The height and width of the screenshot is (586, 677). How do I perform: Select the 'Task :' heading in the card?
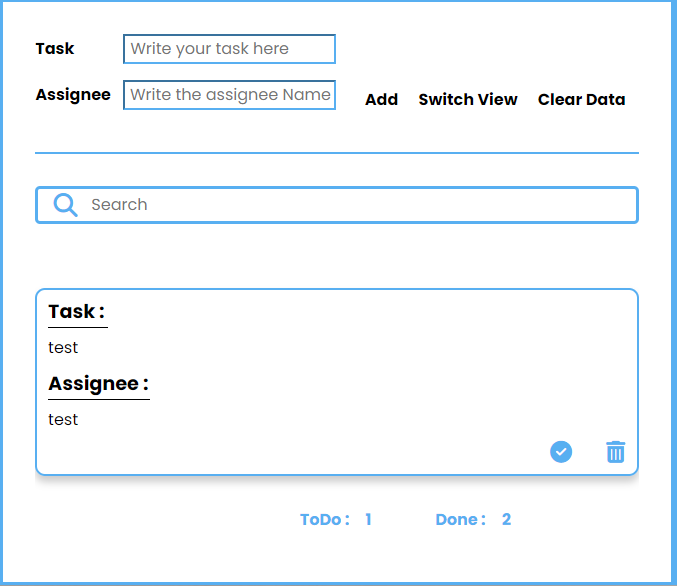pyautogui.click(x=77, y=312)
